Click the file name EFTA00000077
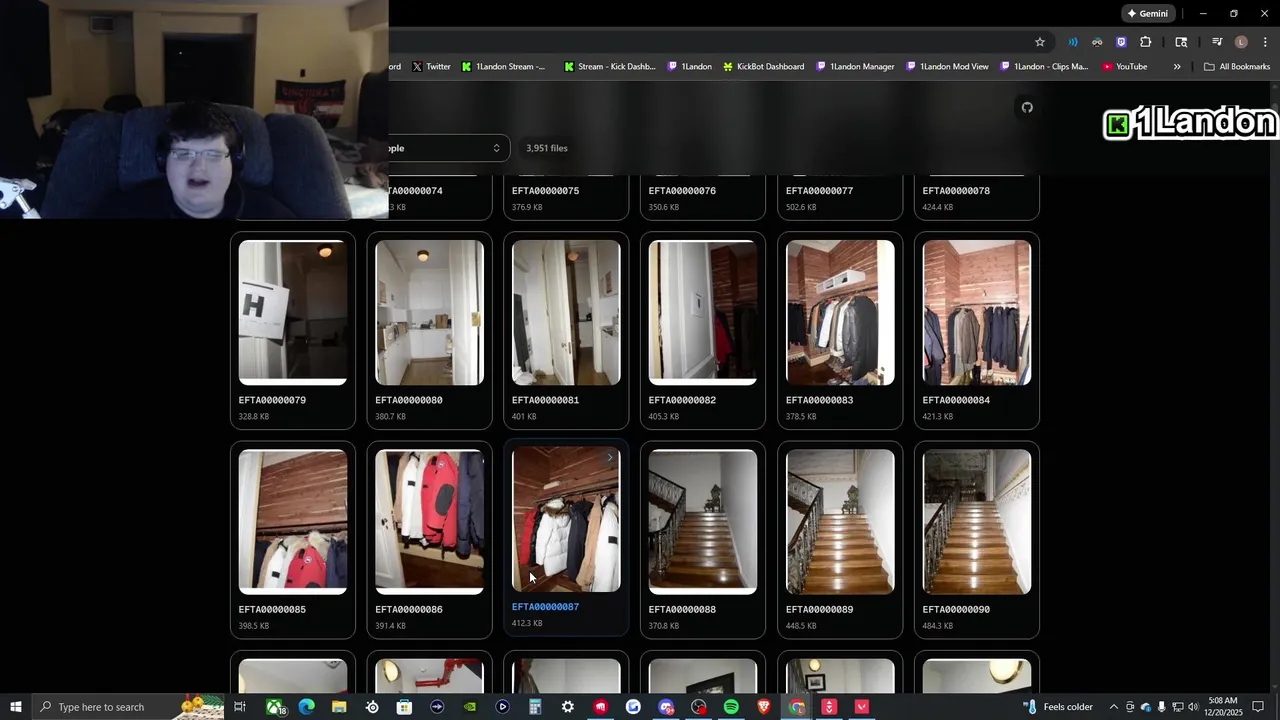1280x720 pixels. [819, 191]
